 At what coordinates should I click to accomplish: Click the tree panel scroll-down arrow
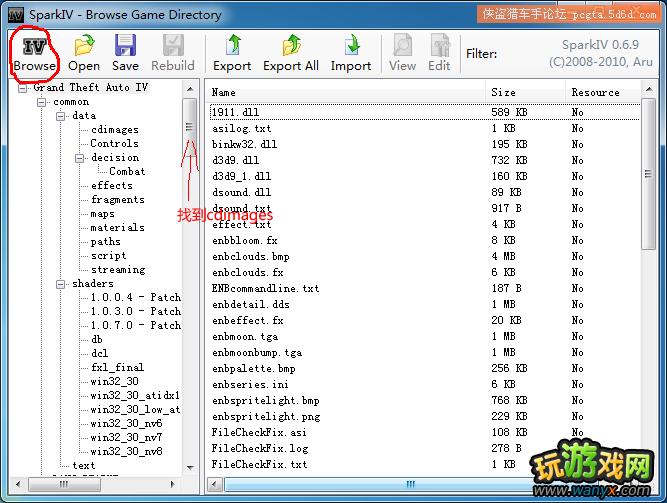[190, 468]
